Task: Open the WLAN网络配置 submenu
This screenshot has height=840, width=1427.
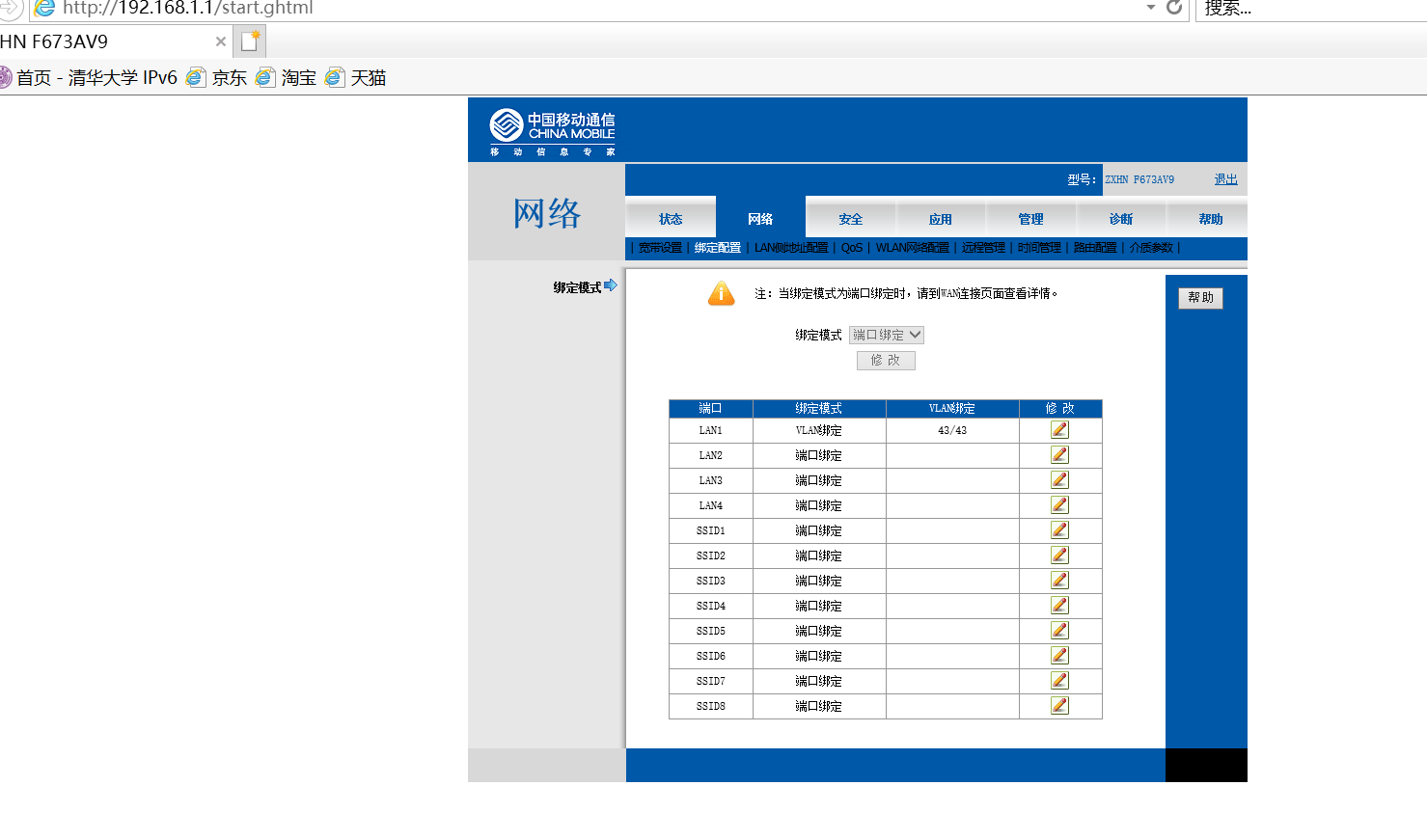Action: (x=912, y=248)
